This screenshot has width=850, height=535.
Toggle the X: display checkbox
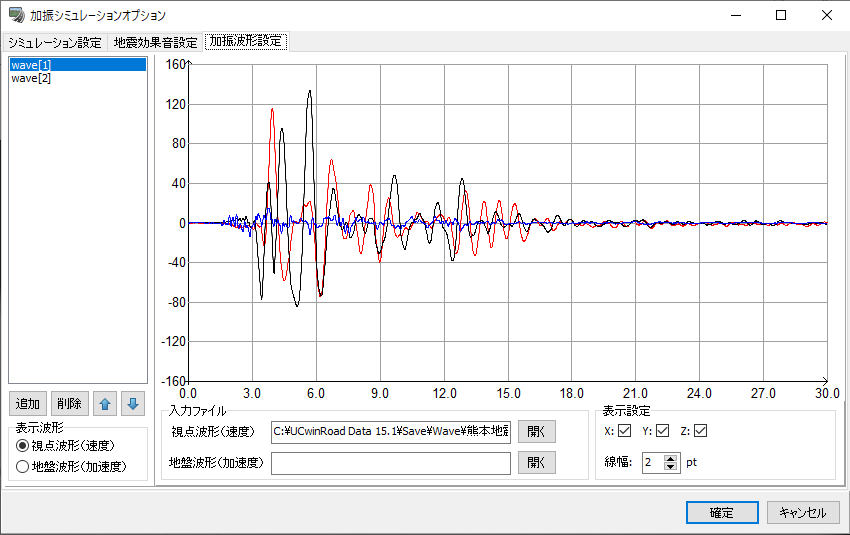(624, 431)
